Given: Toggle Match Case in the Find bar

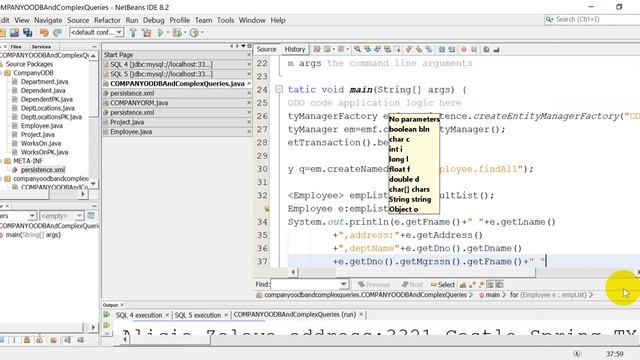Looking at the screenshot, I should pyautogui.click(x=463, y=284).
